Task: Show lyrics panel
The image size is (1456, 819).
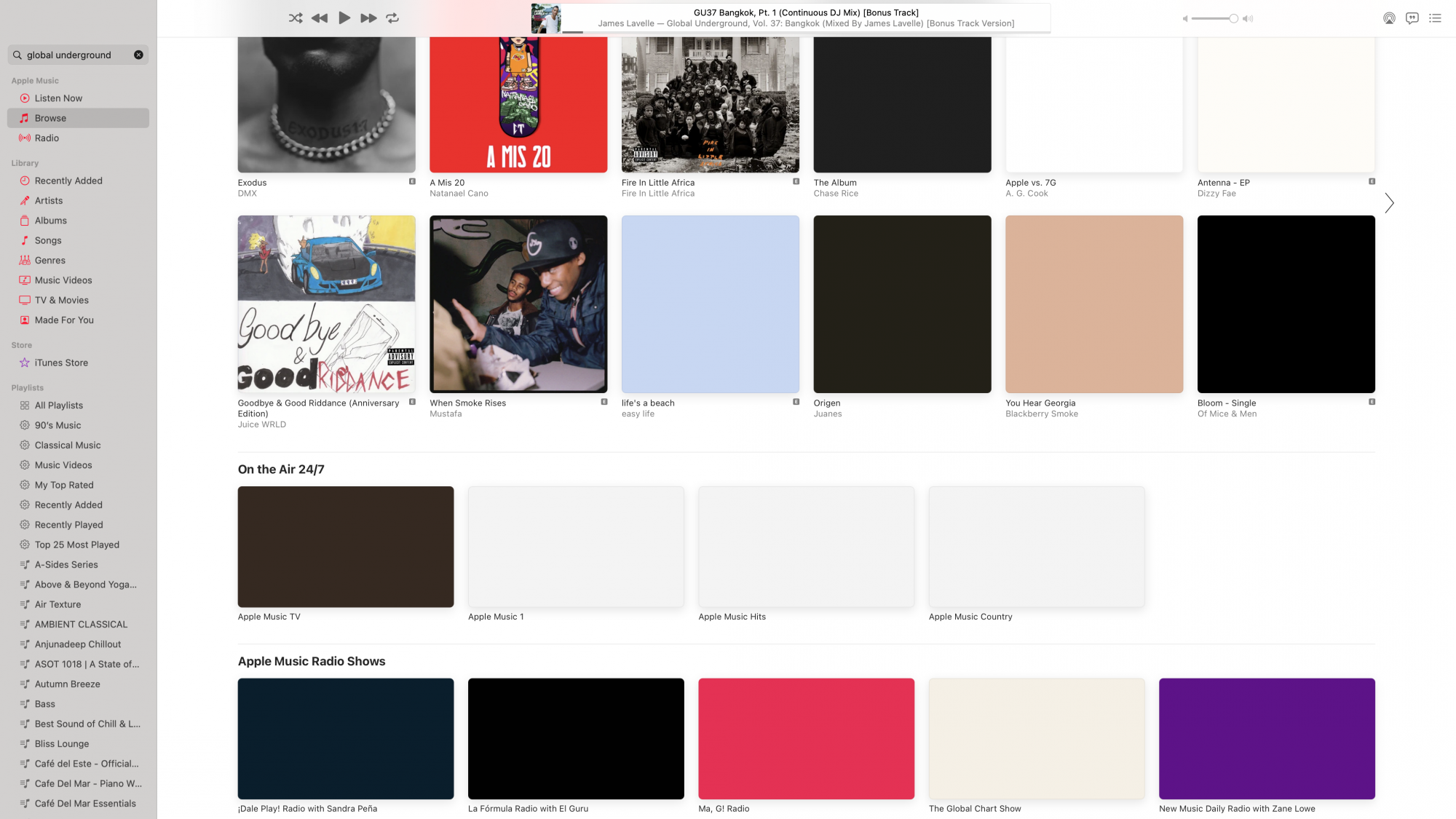Action: tap(1412, 18)
